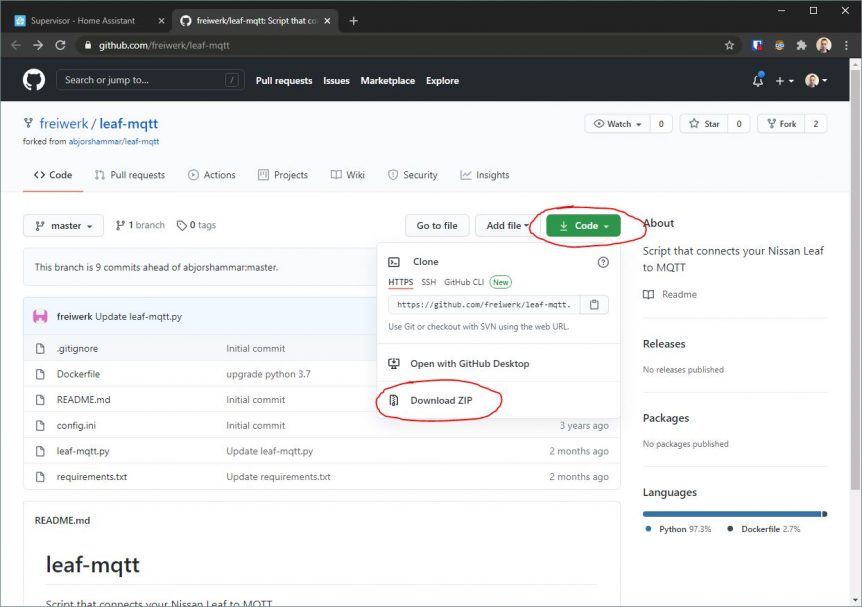Reload the page with the refresh icon
Viewport: 862px width, 607px height.
62,44
